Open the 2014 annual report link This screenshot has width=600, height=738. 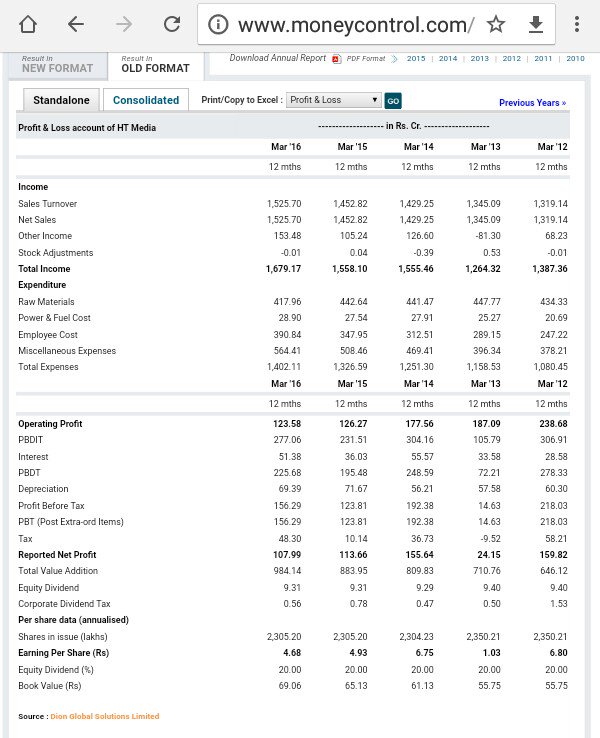(x=448, y=58)
